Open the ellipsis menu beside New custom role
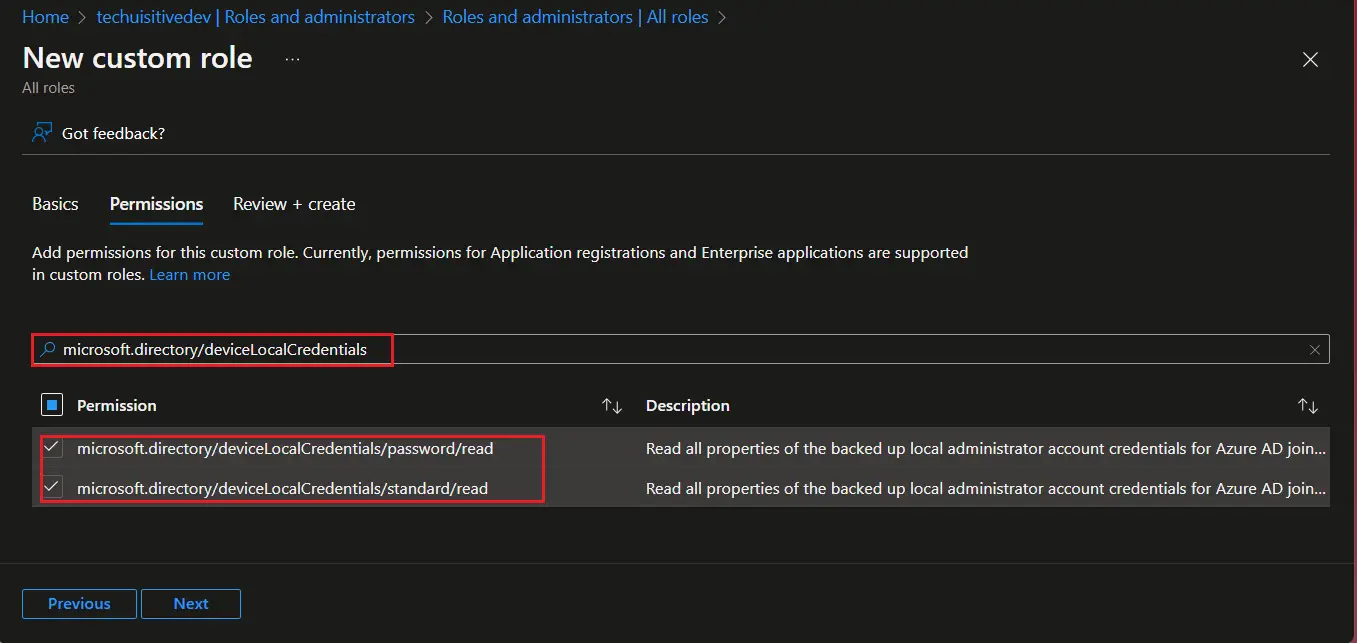The height and width of the screenshot is (643, 1357). [291, 60]
